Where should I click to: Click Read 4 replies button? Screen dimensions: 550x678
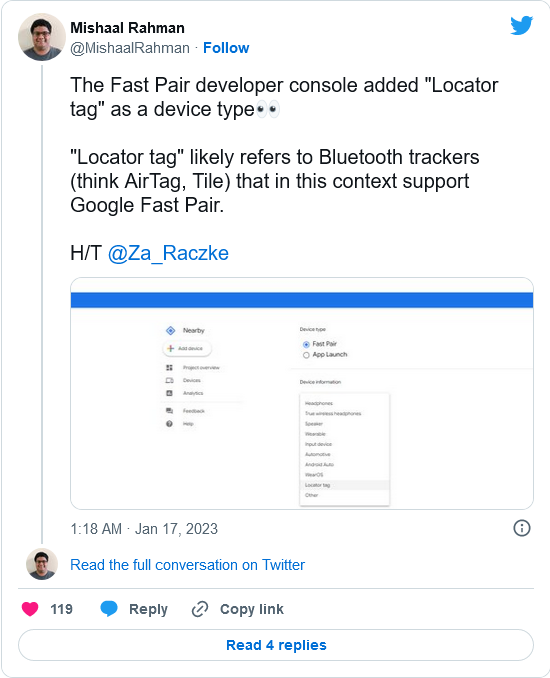pyautogui.click(x=276, y=645)
